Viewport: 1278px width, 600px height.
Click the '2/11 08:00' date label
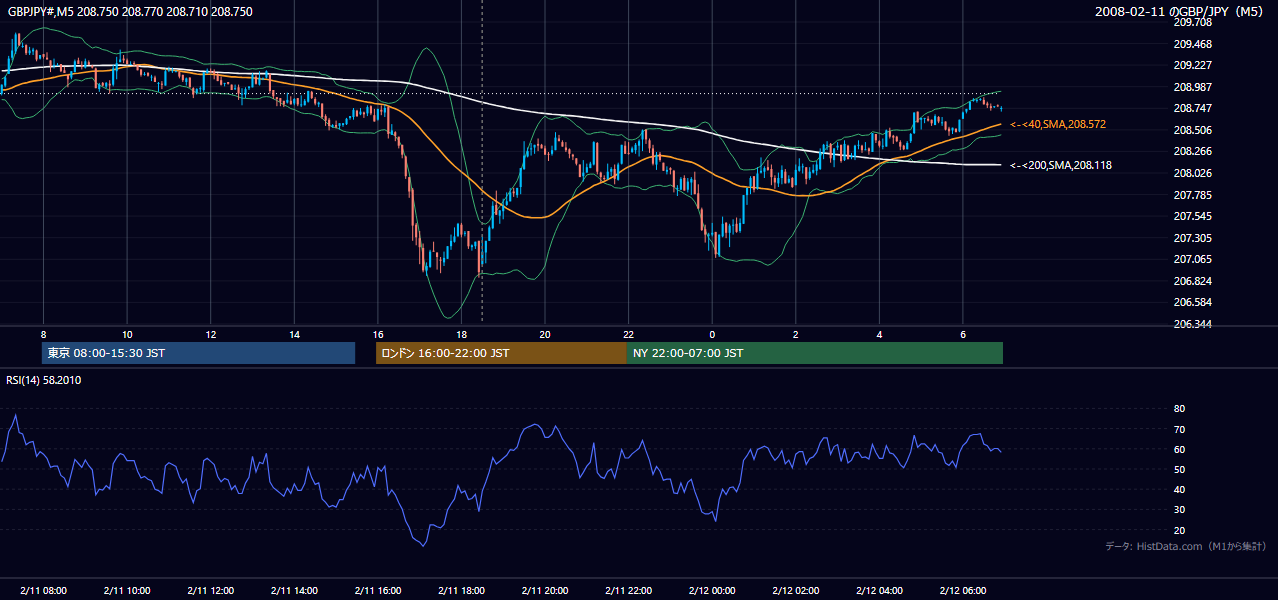tap(43, 590)
